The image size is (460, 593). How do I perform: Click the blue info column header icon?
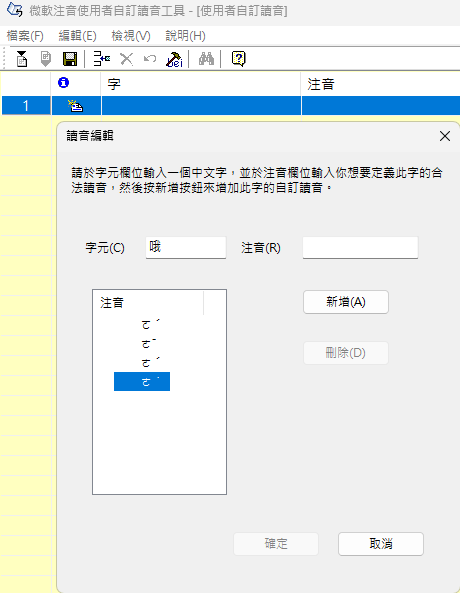[64, 83]
